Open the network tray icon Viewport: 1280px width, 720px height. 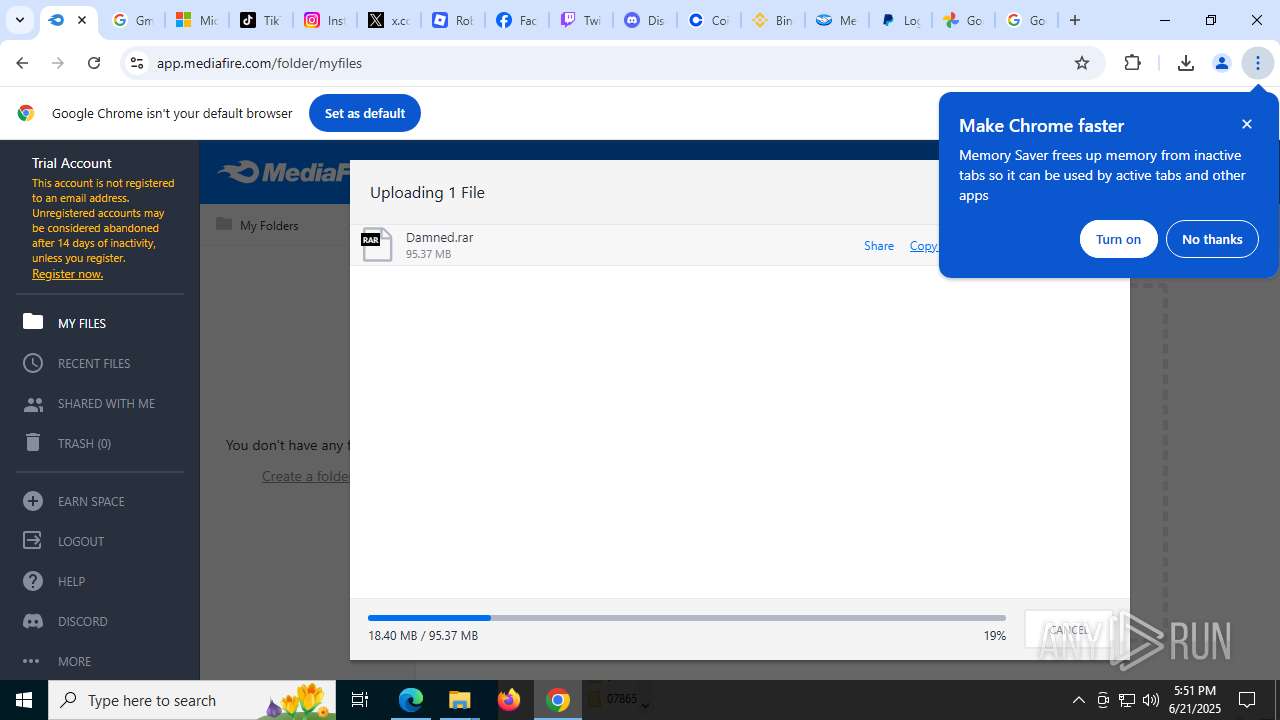point(1127,700)
